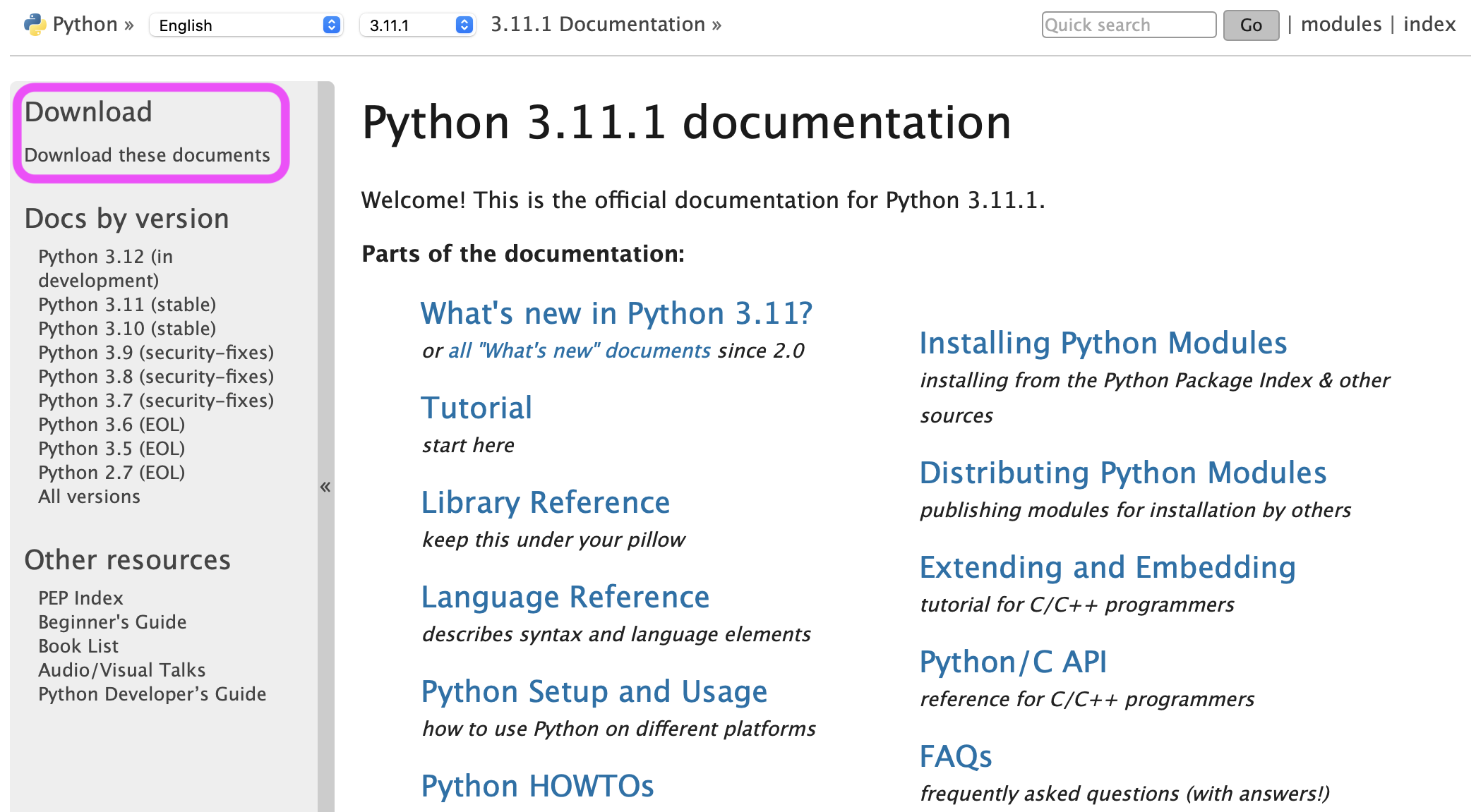Open Distributing Python Modules link
Image resolution: width=1476 pixels, height=812 pixels.
coord(1123,473)
